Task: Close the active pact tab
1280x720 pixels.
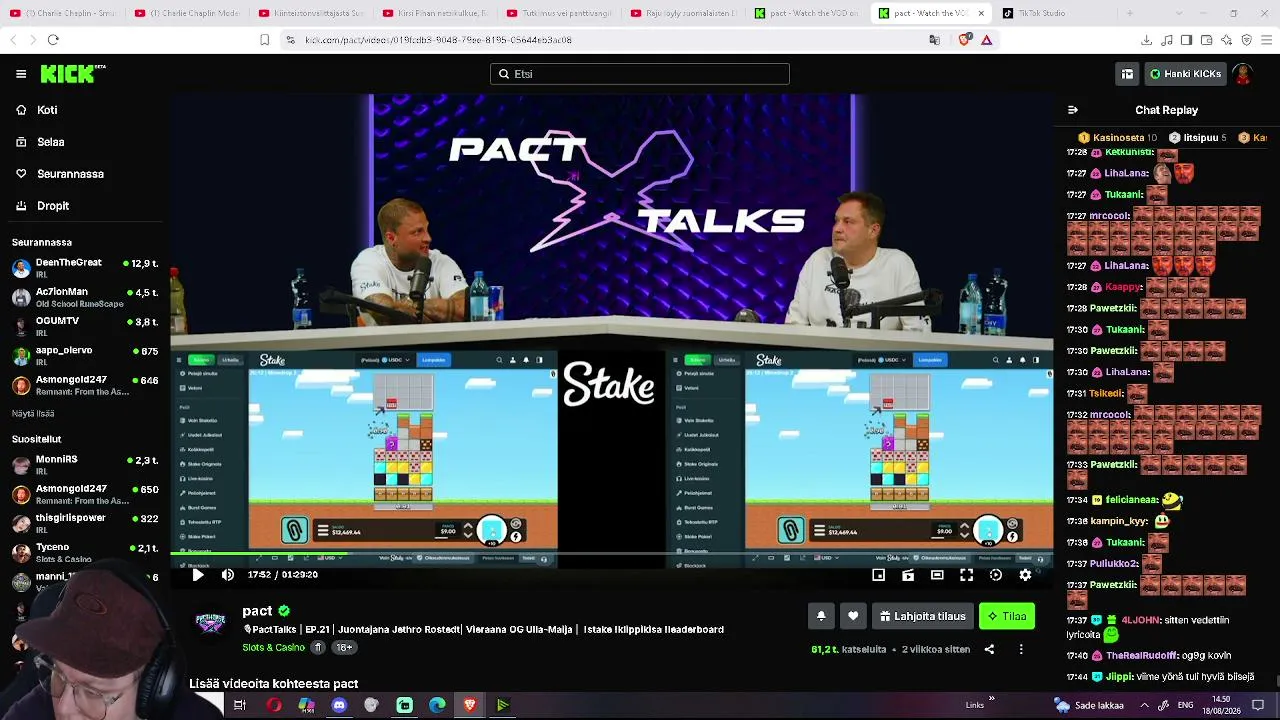Action: pyautogui.click(x=980, y=13)
